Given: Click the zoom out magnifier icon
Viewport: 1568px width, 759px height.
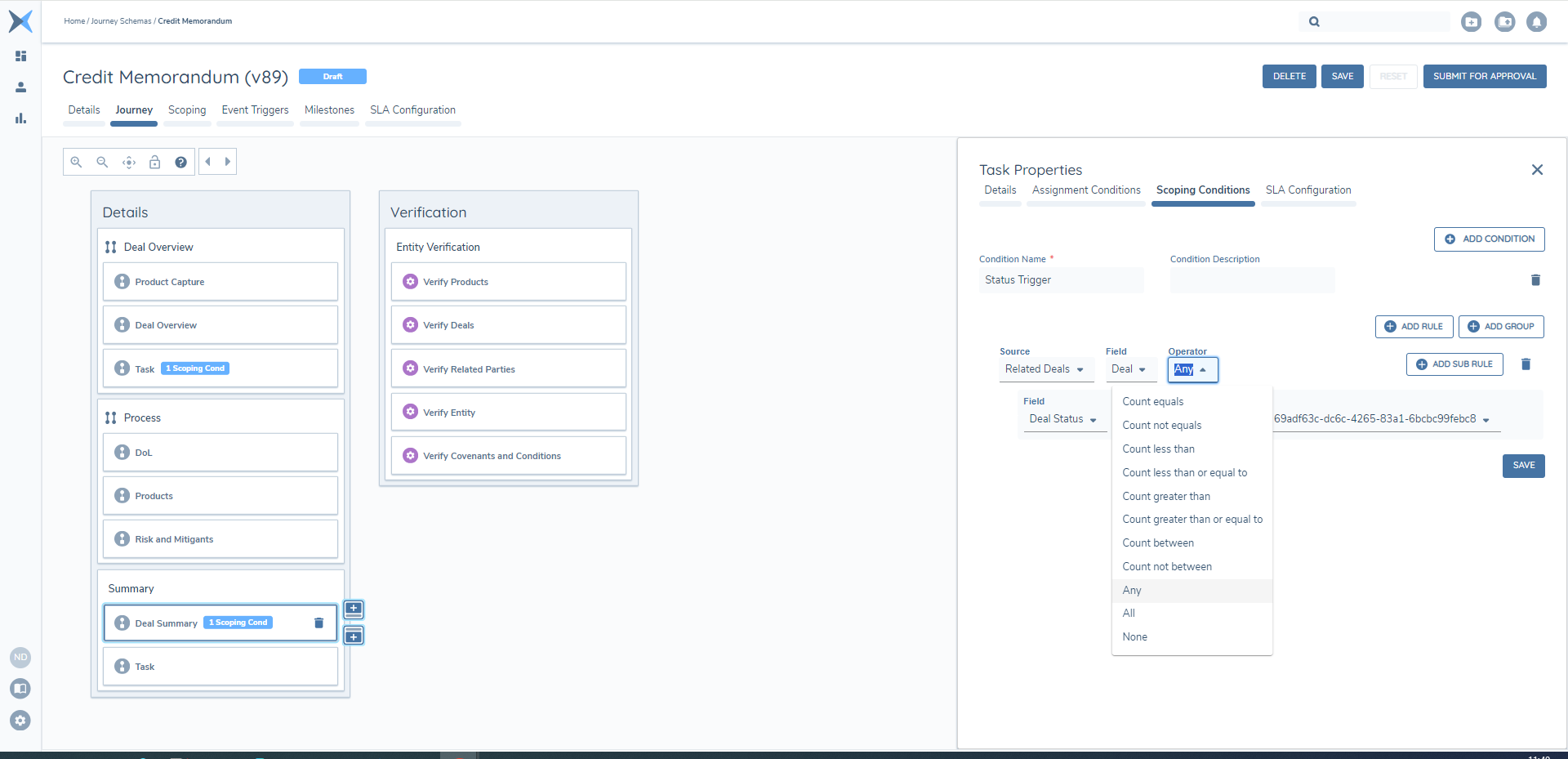Looking at the screenshot, I should (x=102, y=162).
